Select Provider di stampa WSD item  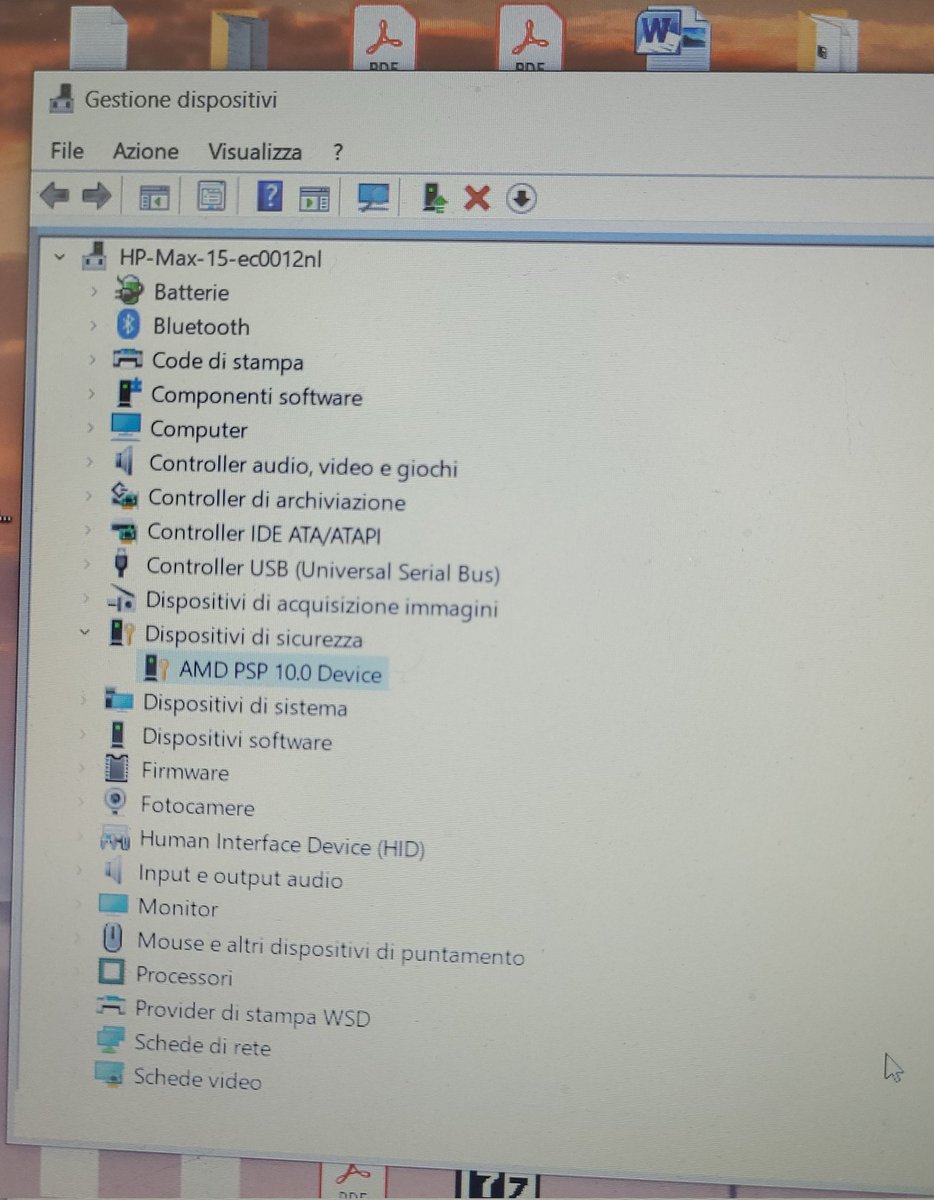pos(252,1013)
